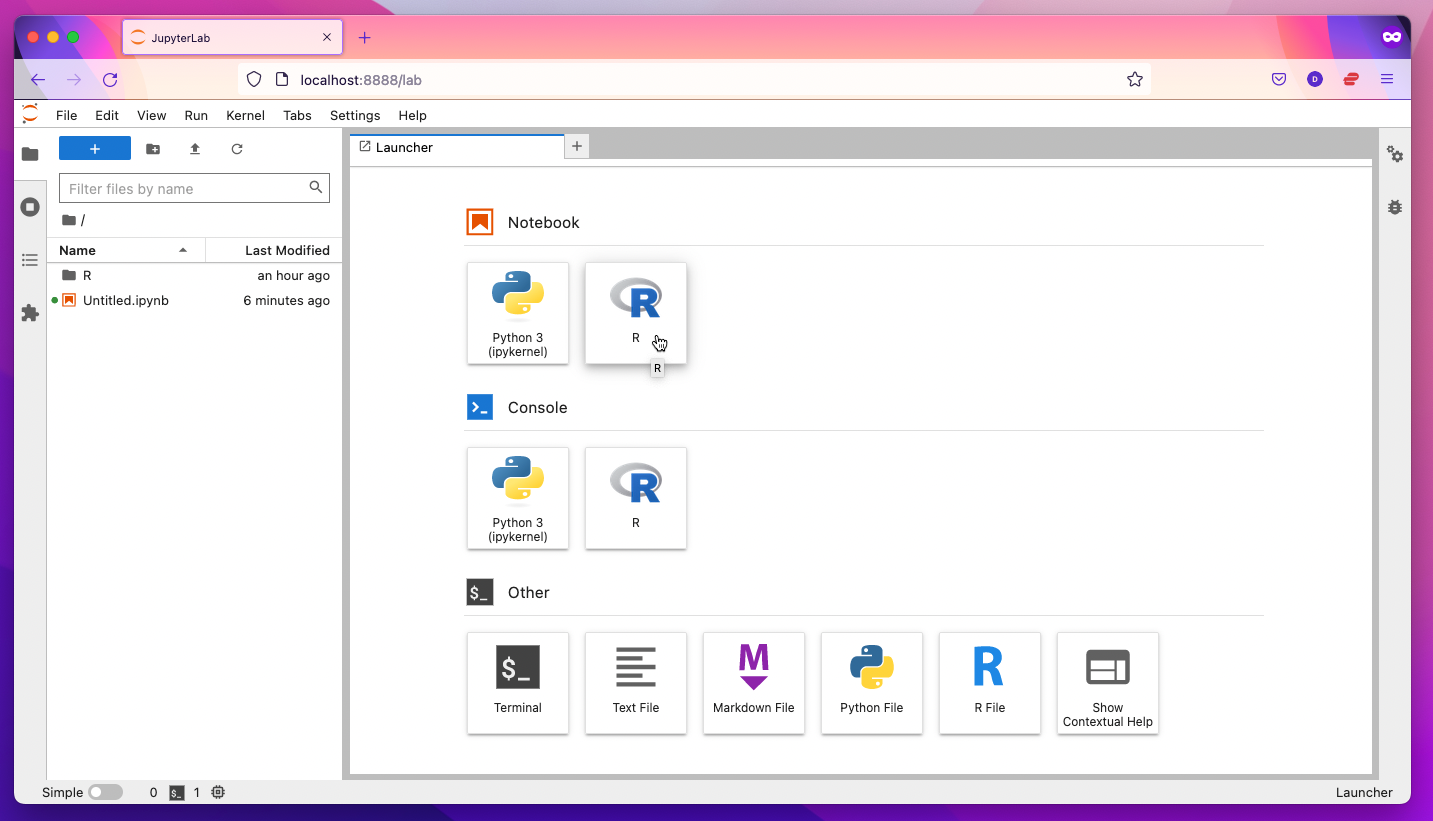Open an R console

pos(636,498)
